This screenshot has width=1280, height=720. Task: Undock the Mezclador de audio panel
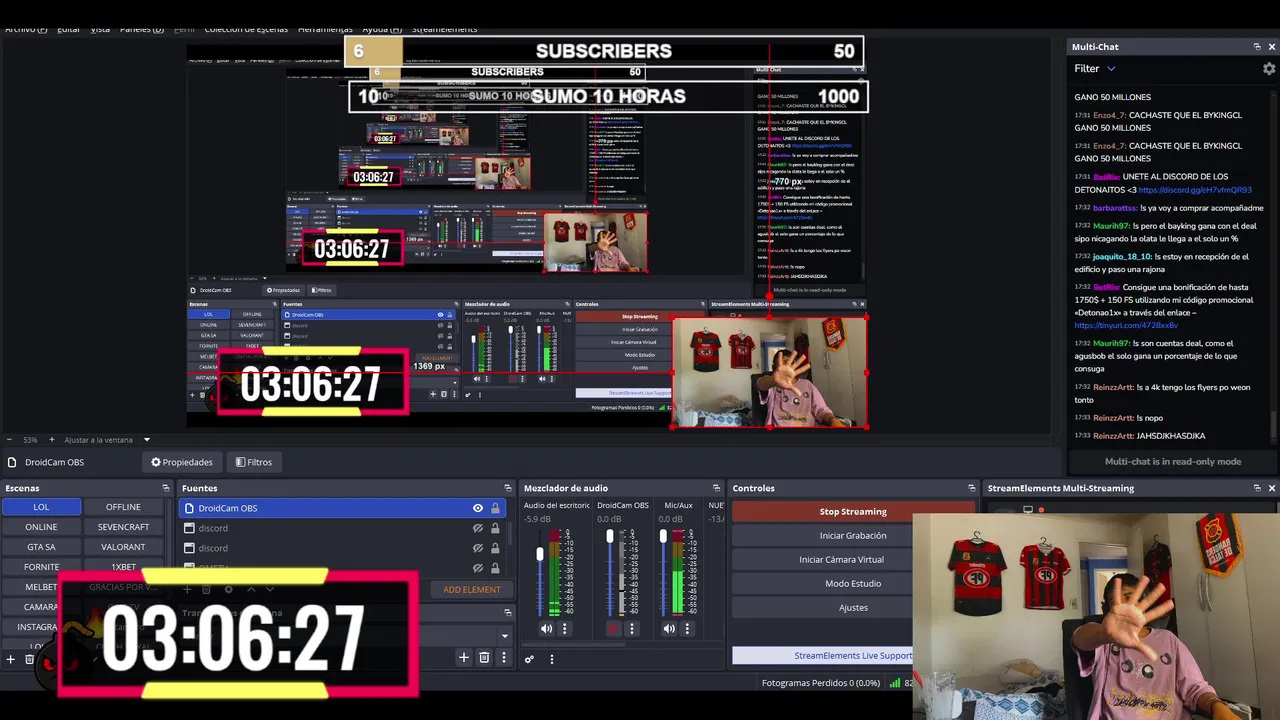tap(716, 488)
